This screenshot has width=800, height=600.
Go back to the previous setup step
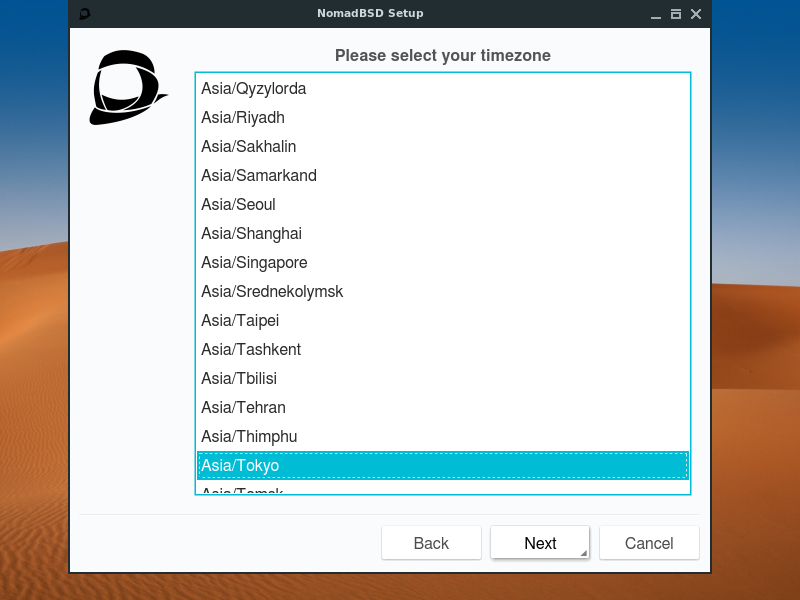point(431,543)
